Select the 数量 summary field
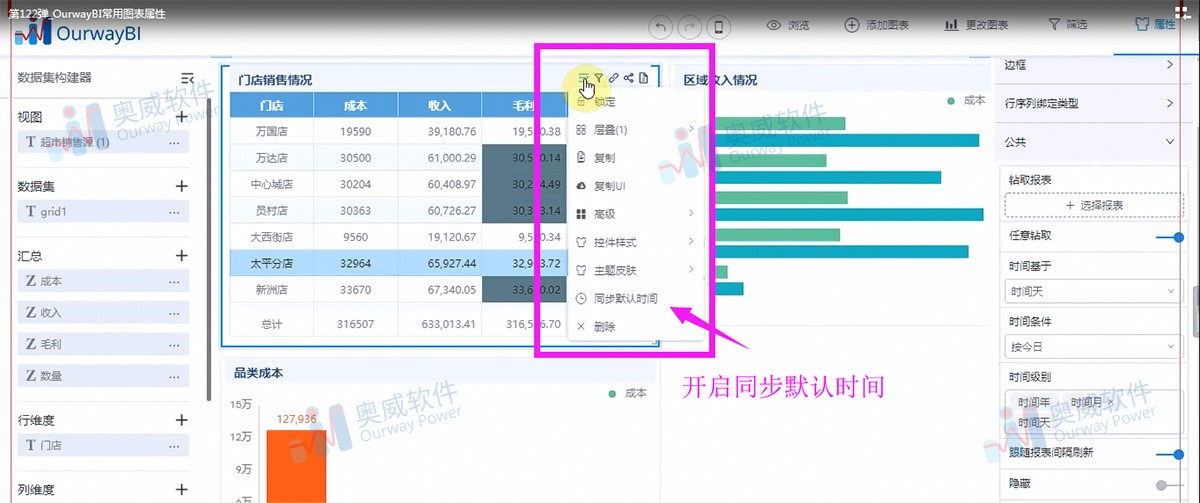This screenshot has height=503, width=1200. [104, 376]
